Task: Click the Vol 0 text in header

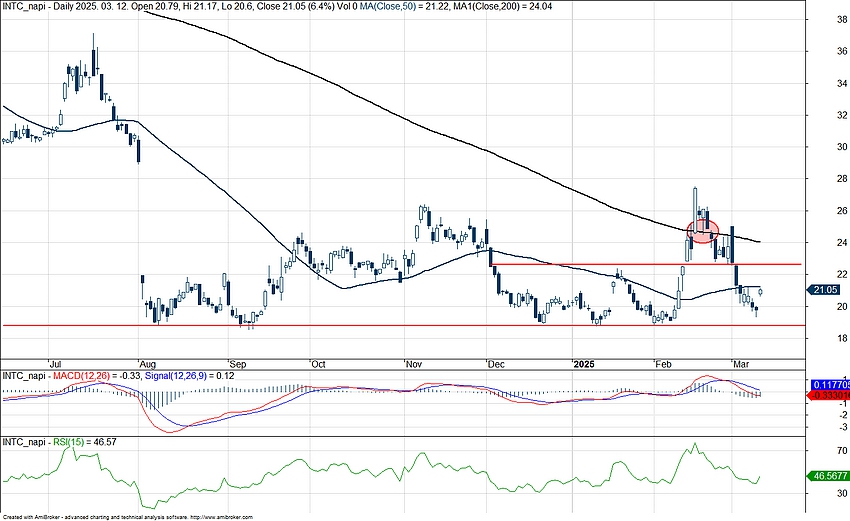Action: (x=348, y=7)
